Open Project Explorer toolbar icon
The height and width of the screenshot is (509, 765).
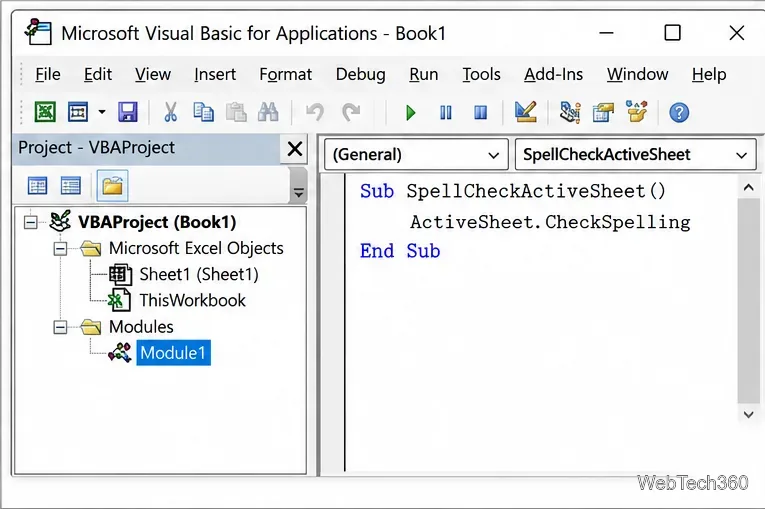pyautogui.click(x=569, y=112)
